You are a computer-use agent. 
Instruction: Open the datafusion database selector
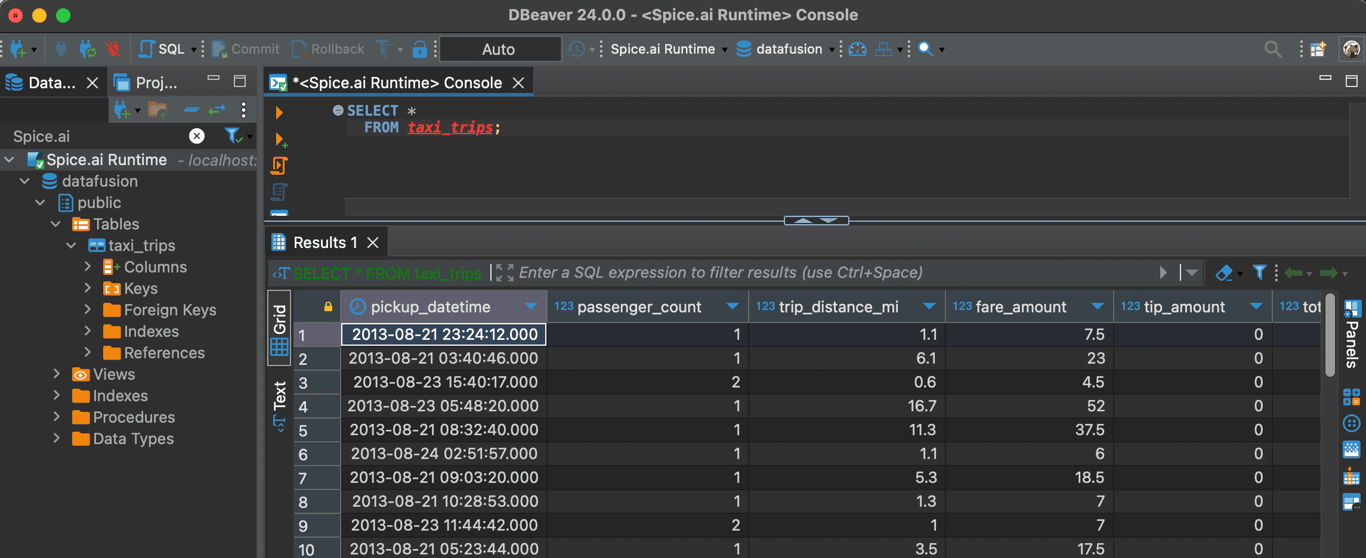click(x=786, y=49)
